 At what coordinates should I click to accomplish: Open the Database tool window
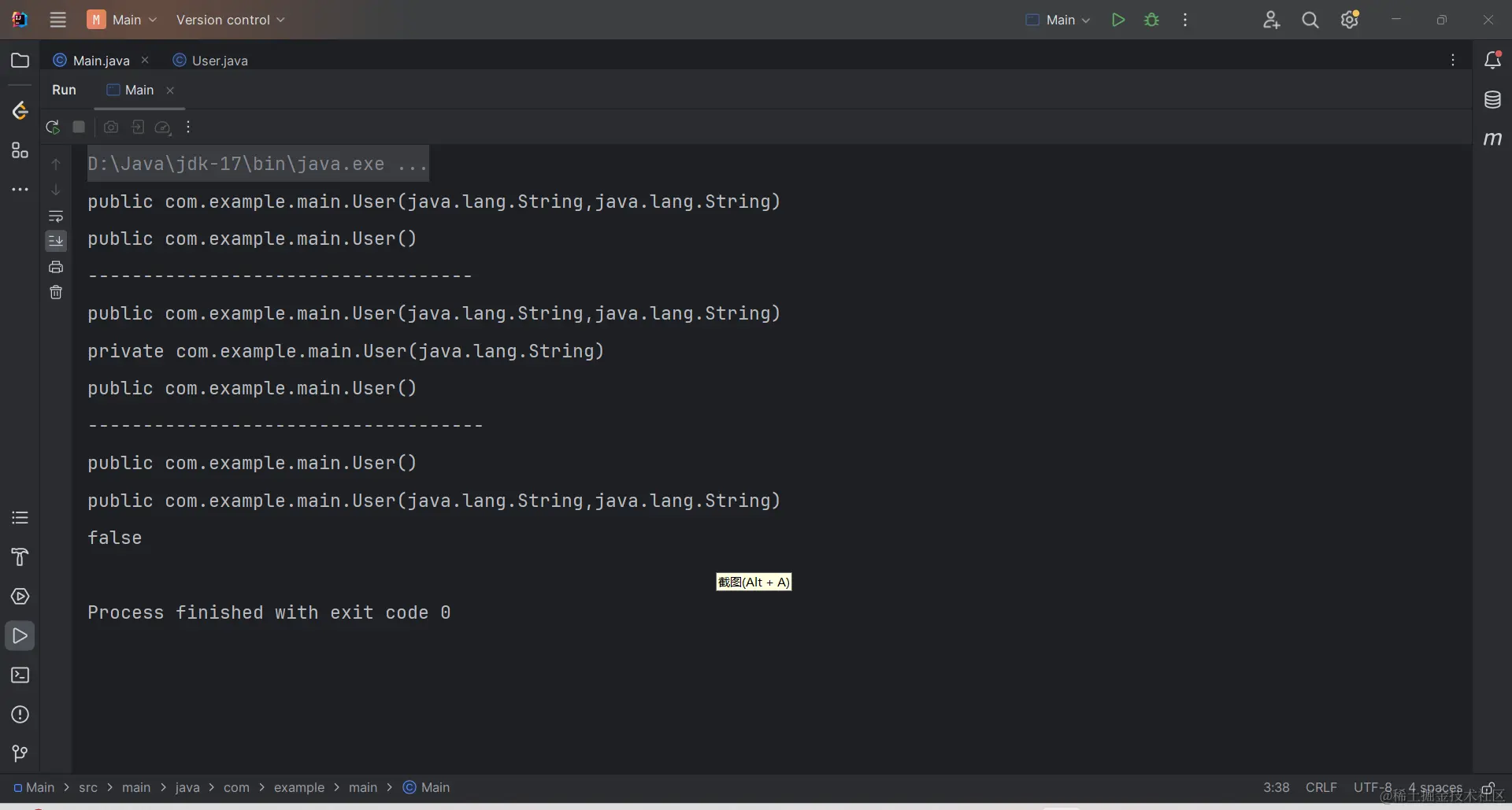pyautogui.click(x=1492, y=99)
